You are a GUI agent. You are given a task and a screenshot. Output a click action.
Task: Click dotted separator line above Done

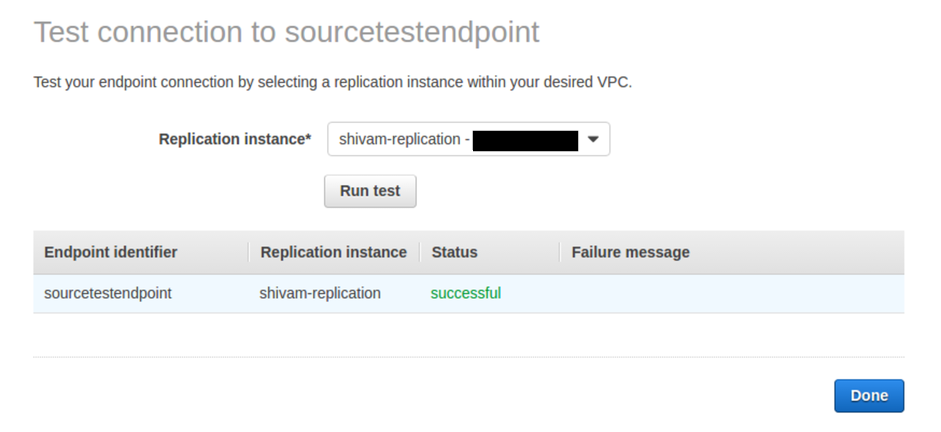pyautogui.click(x=469, y=357)
